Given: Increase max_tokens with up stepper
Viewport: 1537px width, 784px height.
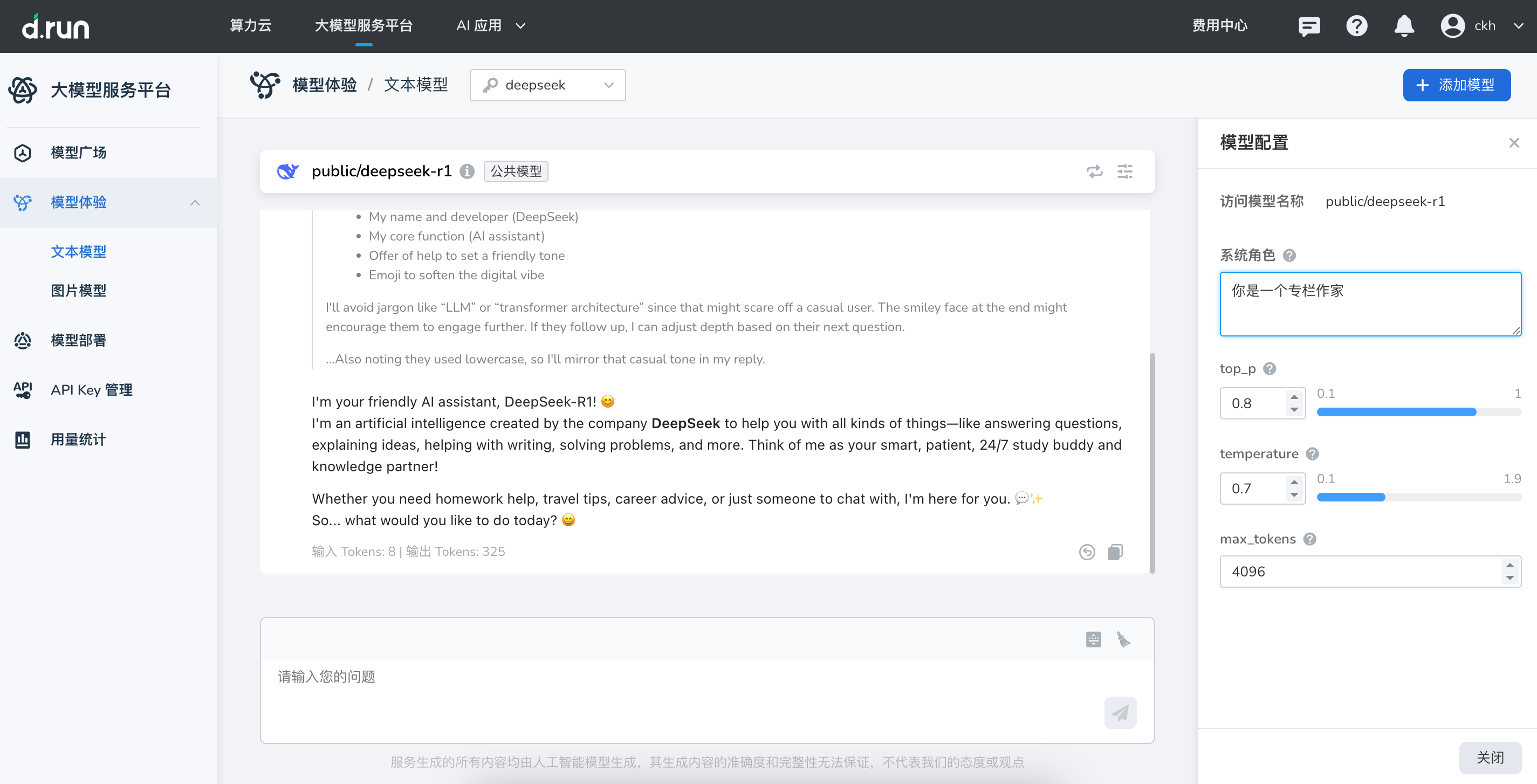Looking at the screenshot, I should coord(1509,565).
